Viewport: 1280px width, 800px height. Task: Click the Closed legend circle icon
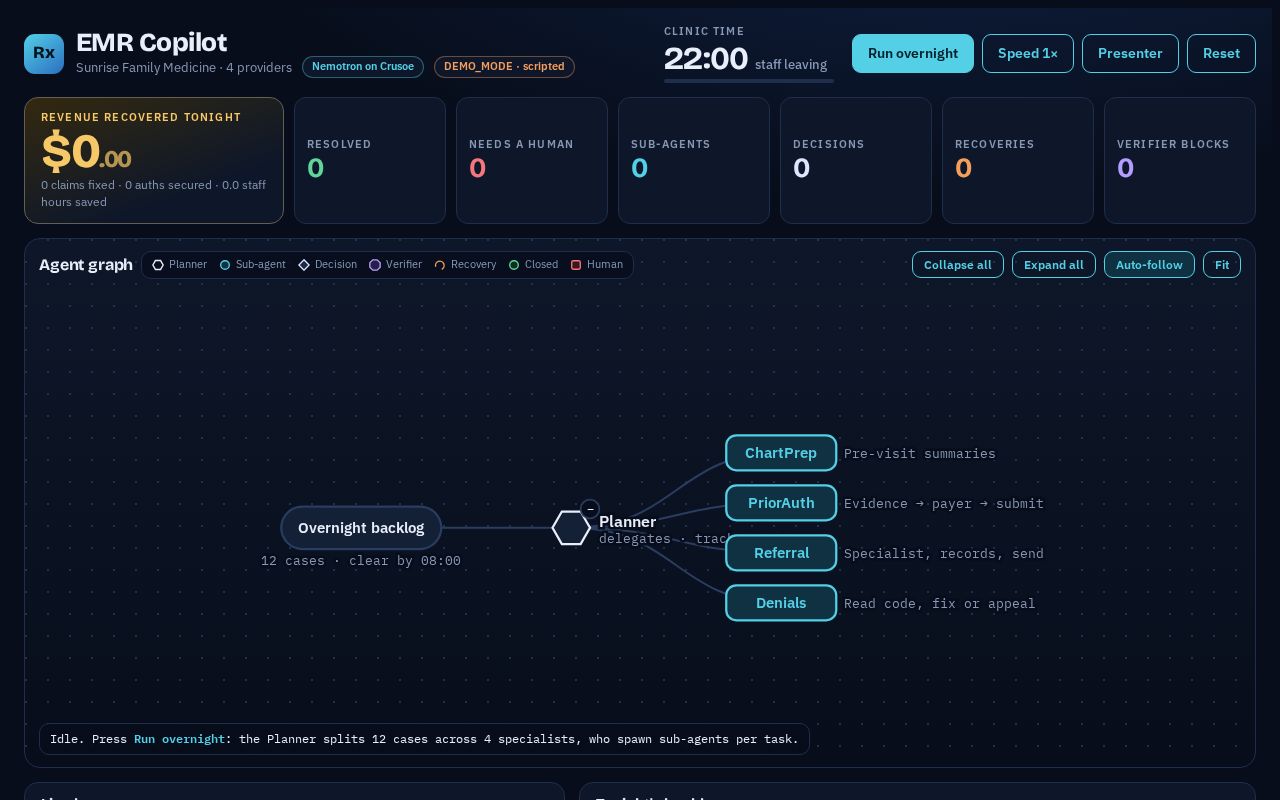click(x=514, y=265)
